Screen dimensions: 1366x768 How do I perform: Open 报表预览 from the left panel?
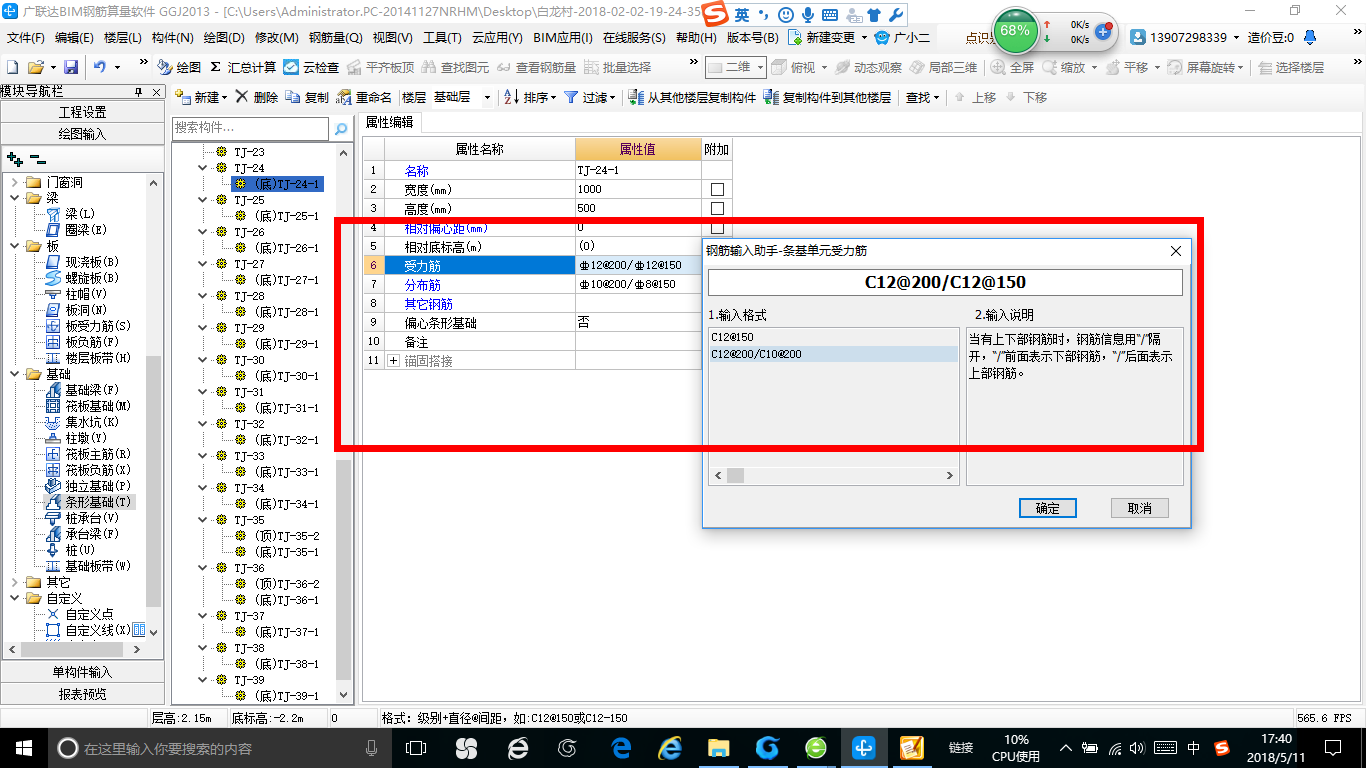click(x=83, y=694)
